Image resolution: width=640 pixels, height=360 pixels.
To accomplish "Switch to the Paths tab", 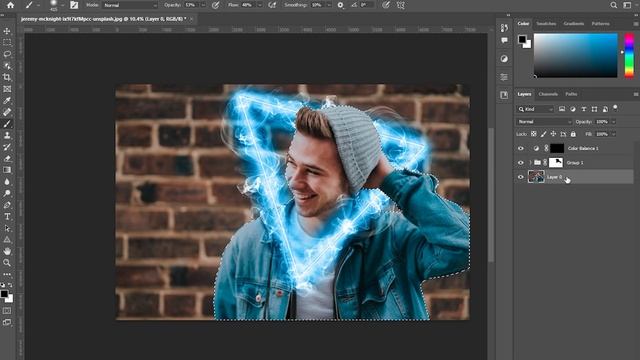I will pyautogui.click(x=571, y=94).
